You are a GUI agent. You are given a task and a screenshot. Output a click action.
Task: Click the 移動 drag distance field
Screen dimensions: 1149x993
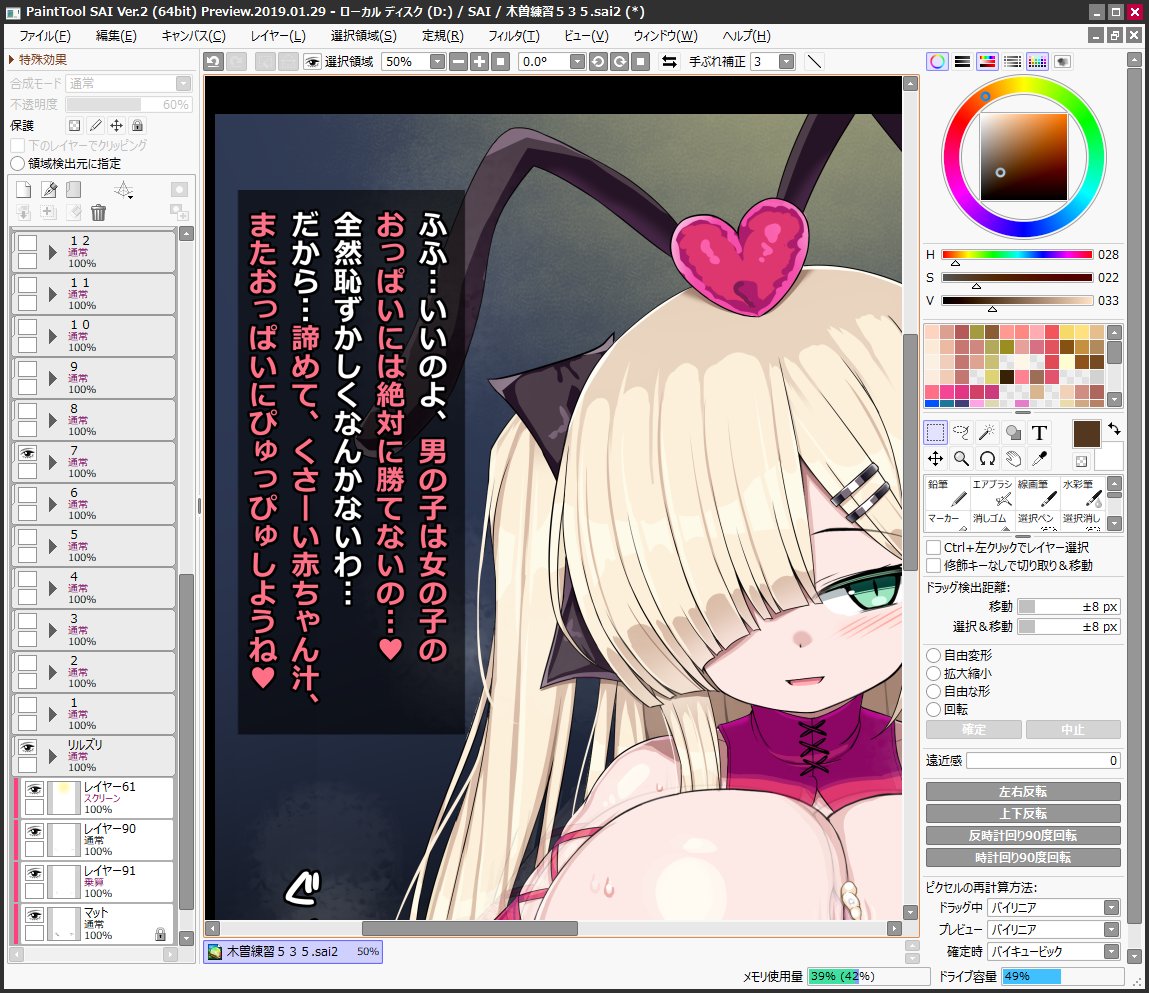pos(1068,607)
